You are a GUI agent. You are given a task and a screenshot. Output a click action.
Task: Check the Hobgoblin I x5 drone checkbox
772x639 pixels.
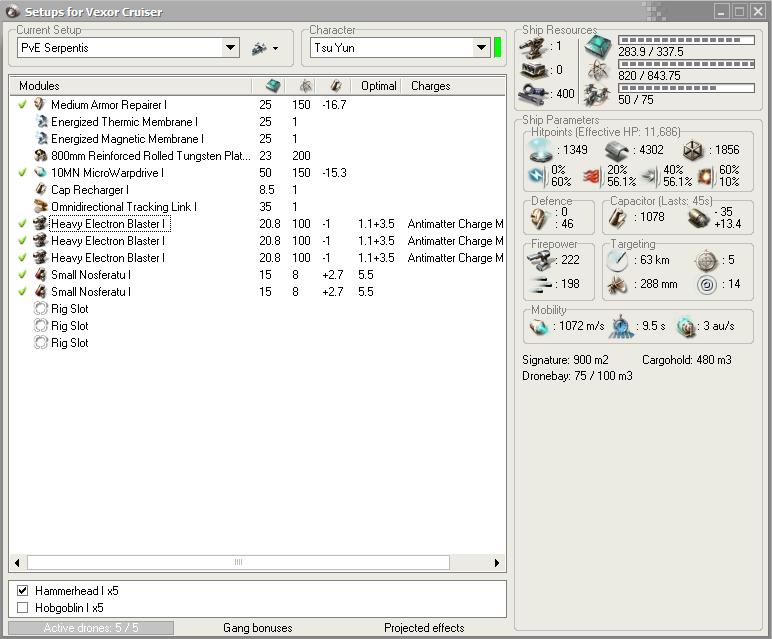[23, 607]
